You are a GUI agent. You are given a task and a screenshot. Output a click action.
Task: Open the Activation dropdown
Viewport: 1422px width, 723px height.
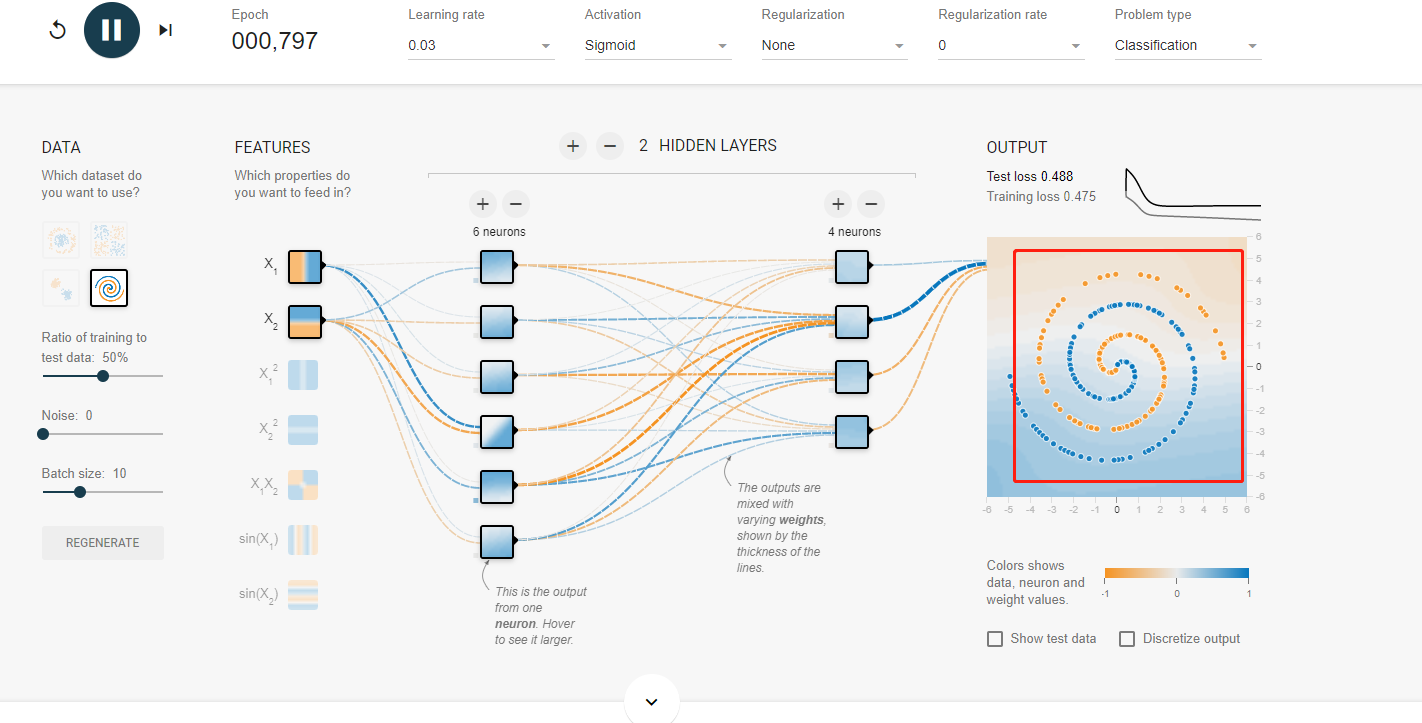pos(657,45)
